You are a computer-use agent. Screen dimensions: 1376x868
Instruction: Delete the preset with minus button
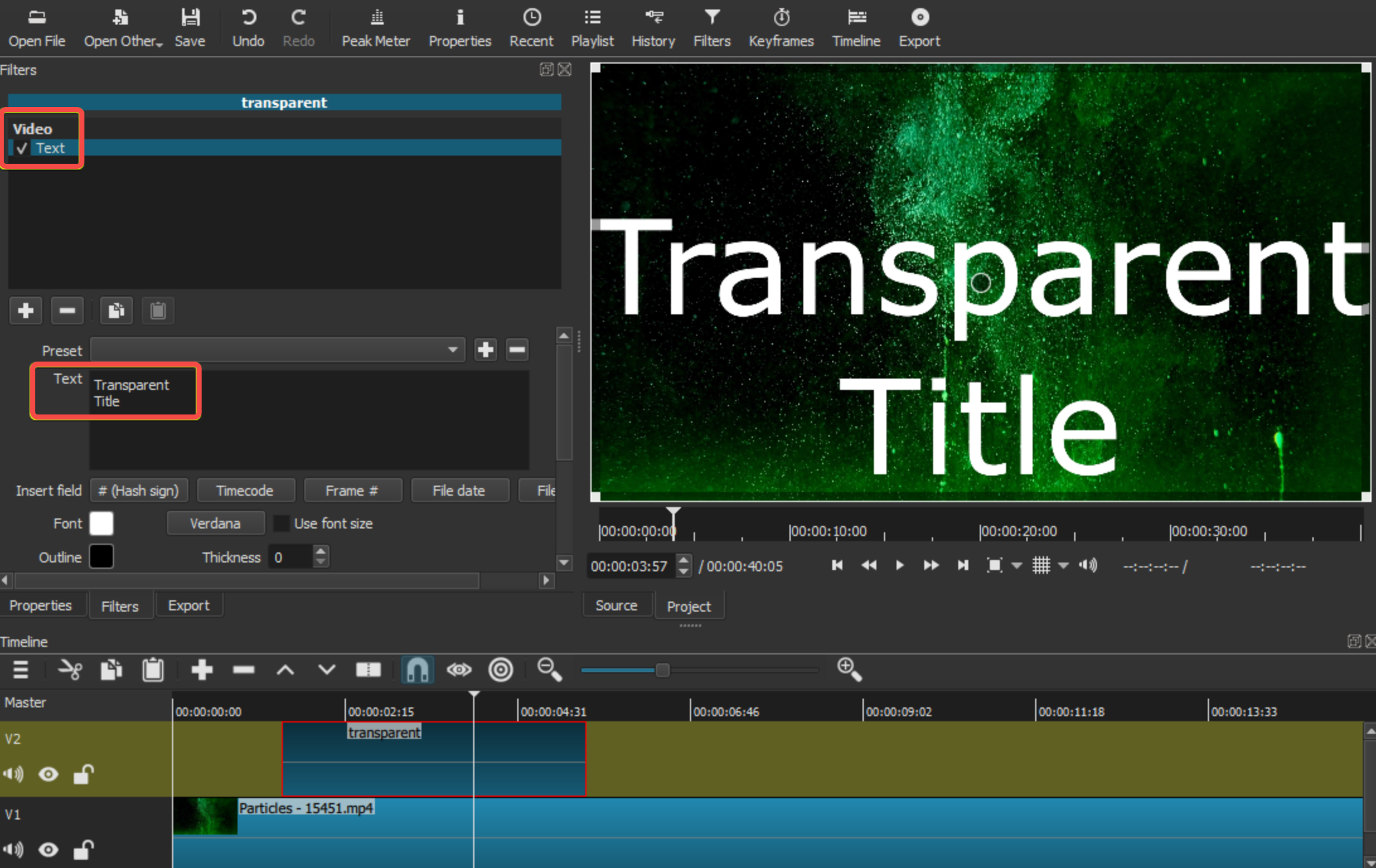click(517, 350)
